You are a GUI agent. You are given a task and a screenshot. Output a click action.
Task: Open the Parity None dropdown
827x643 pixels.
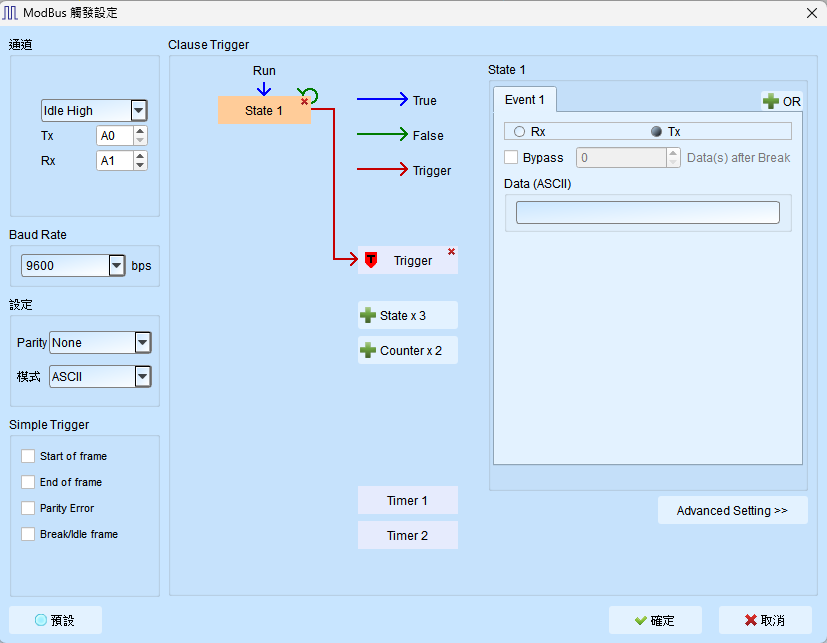[x=143, y=343]
